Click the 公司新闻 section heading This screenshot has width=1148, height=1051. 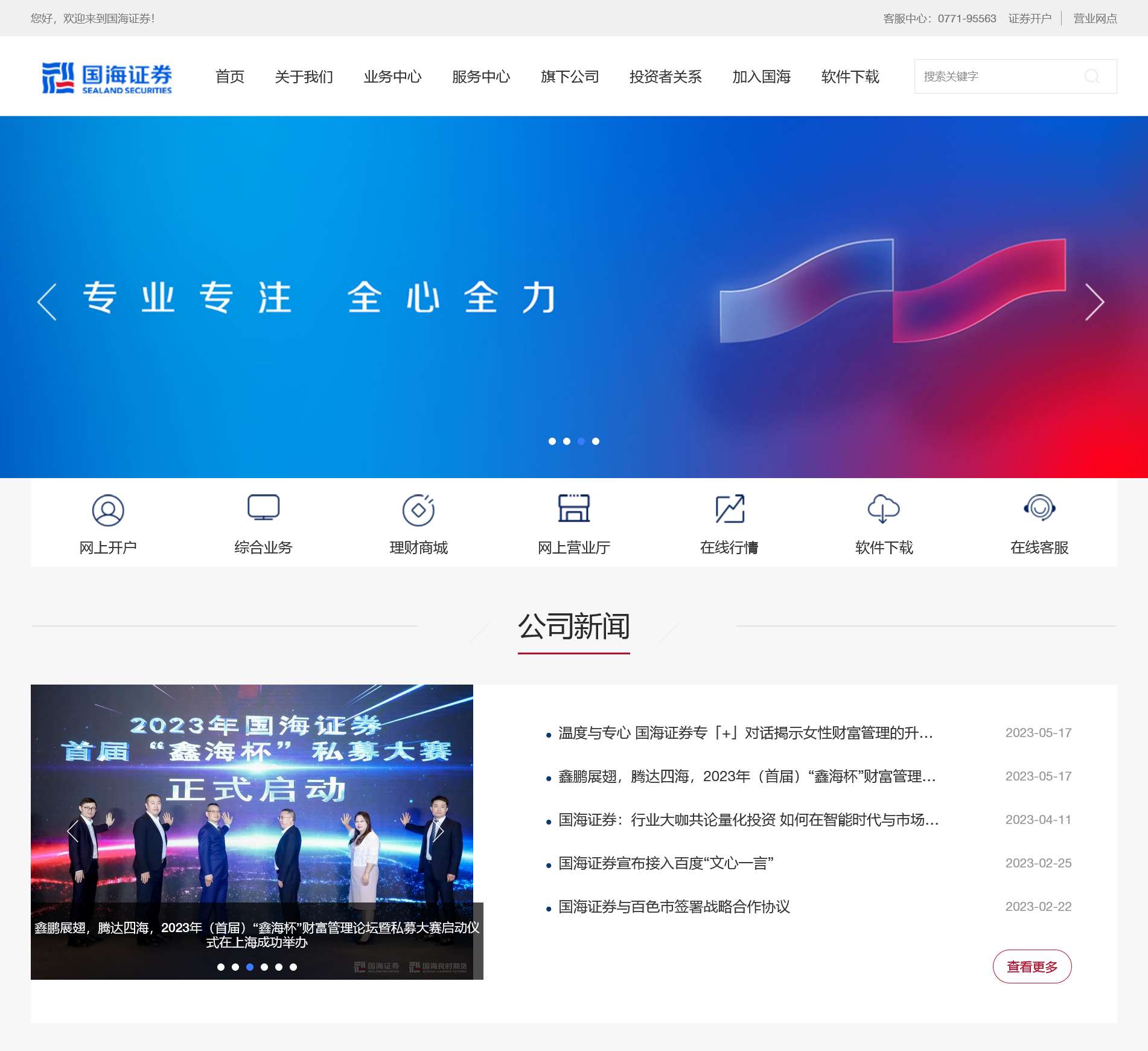coord(574,627)
